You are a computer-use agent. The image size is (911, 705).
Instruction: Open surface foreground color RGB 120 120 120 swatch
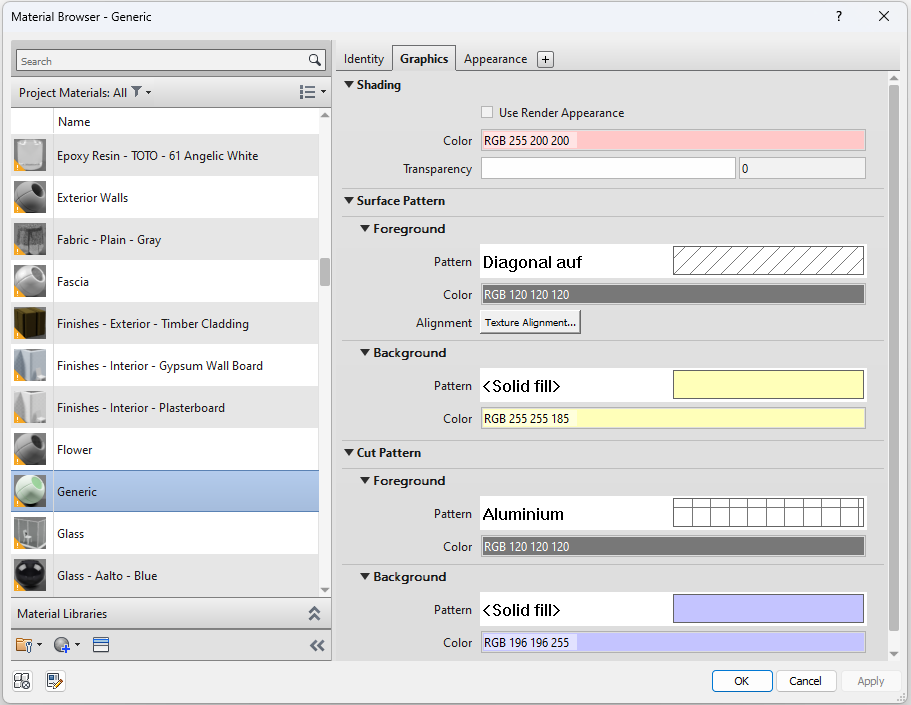click(x=673, y=295)
